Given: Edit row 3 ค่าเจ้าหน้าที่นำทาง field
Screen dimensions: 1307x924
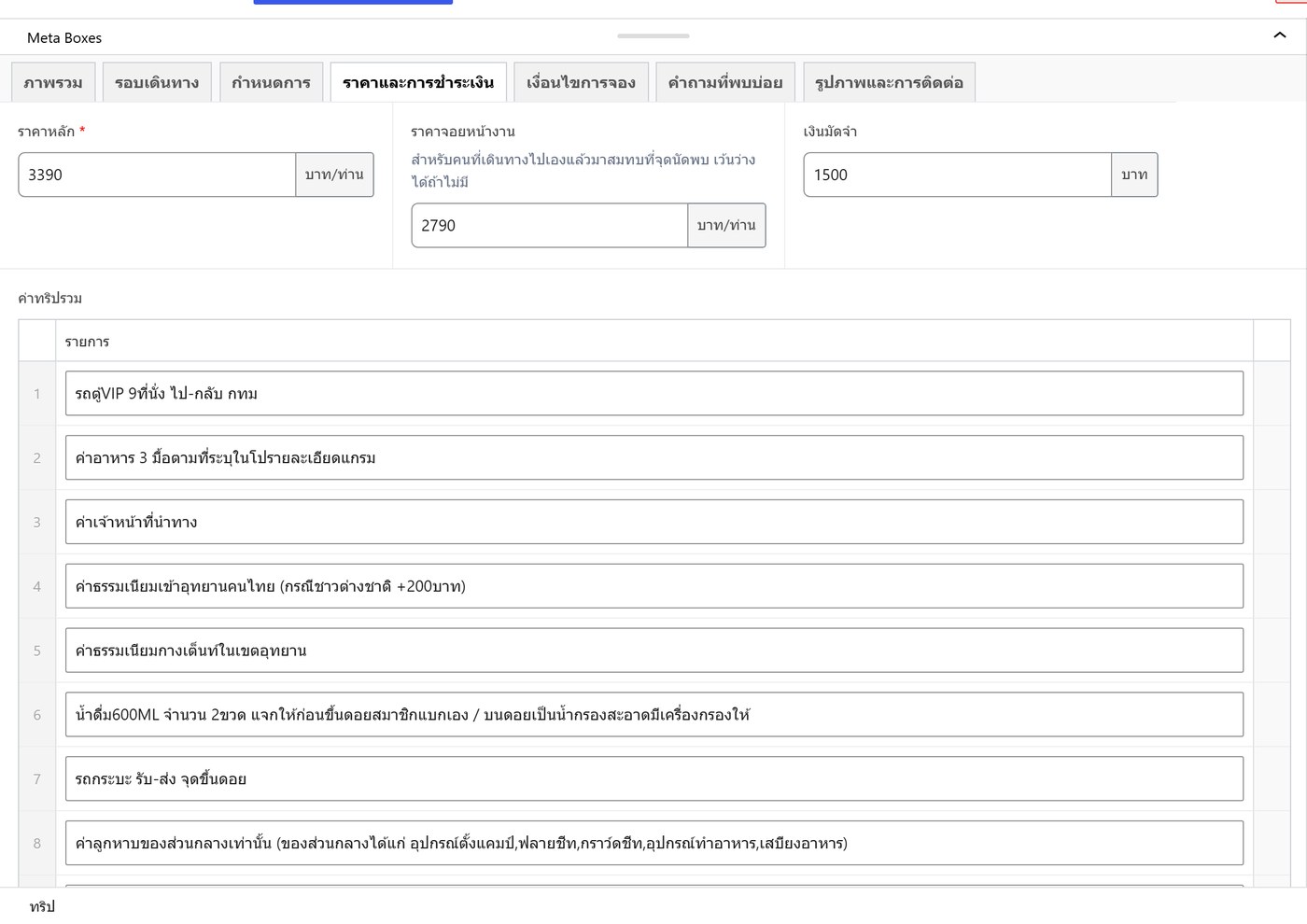Looking at the screenshot, I should pyautogui.click(x=654, y=522).
